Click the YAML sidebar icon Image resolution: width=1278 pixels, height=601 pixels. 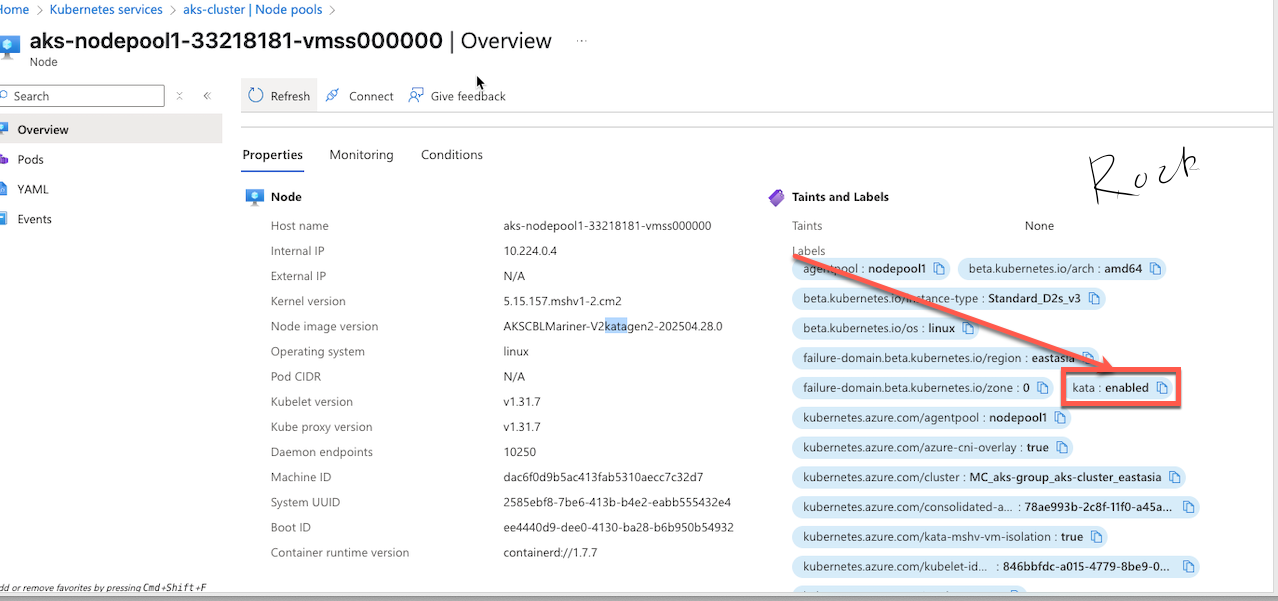click(x=4, y=189)
